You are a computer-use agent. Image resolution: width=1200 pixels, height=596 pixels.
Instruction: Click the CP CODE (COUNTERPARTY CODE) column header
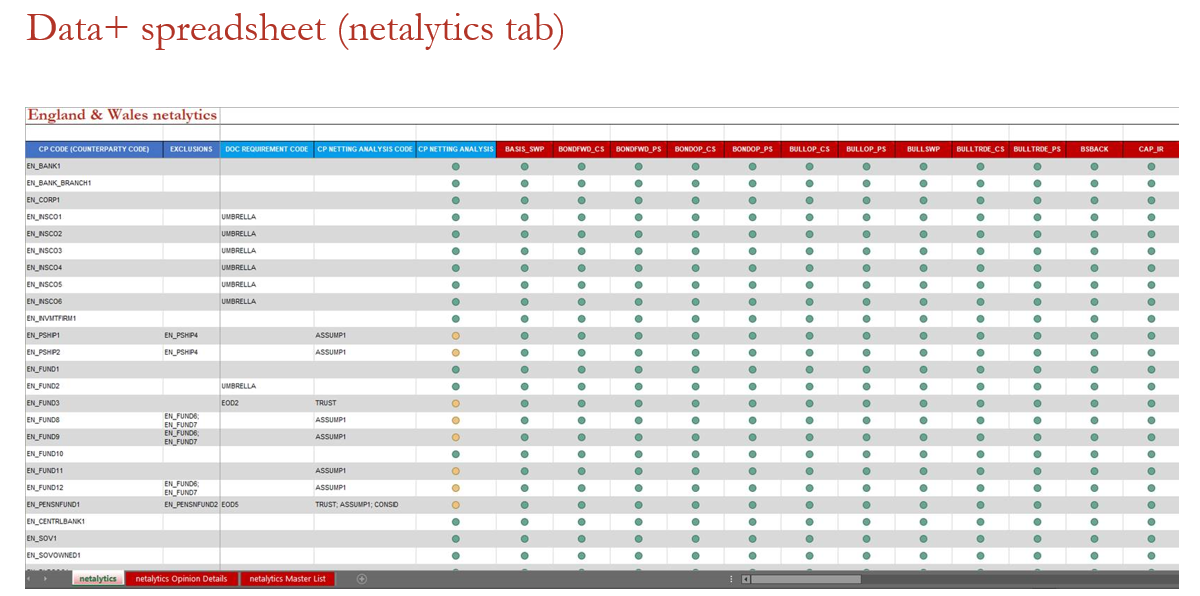click(x=94, y=149)
